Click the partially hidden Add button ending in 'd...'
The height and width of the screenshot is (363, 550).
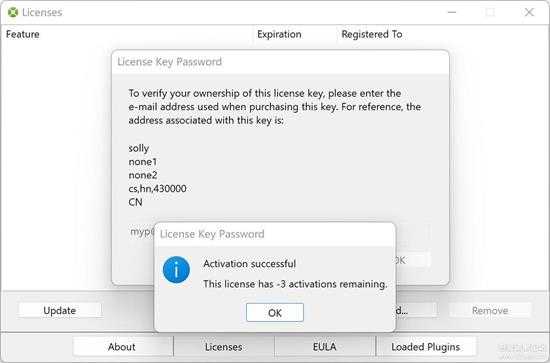point(416,310)
